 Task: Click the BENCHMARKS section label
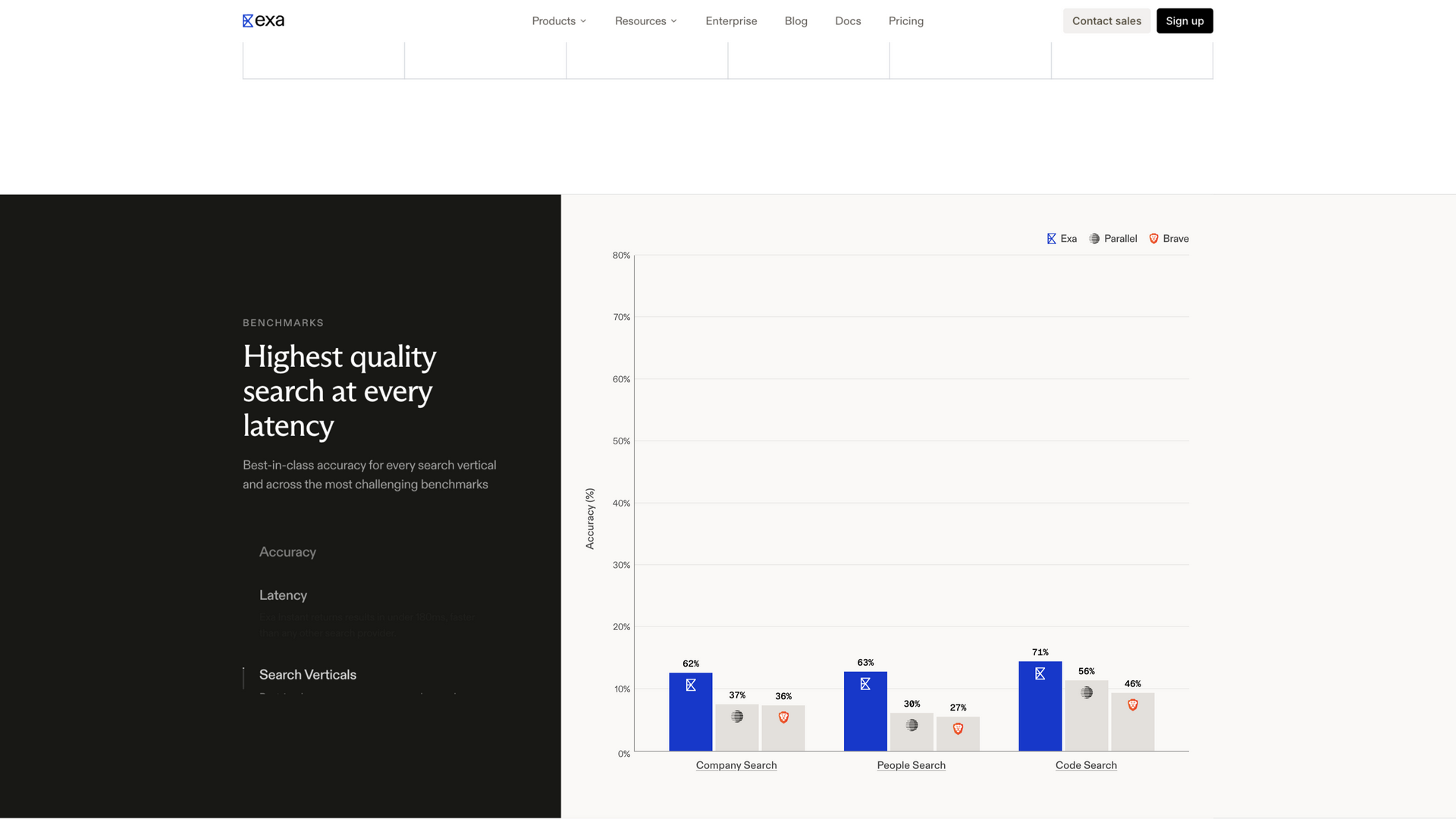283,323
